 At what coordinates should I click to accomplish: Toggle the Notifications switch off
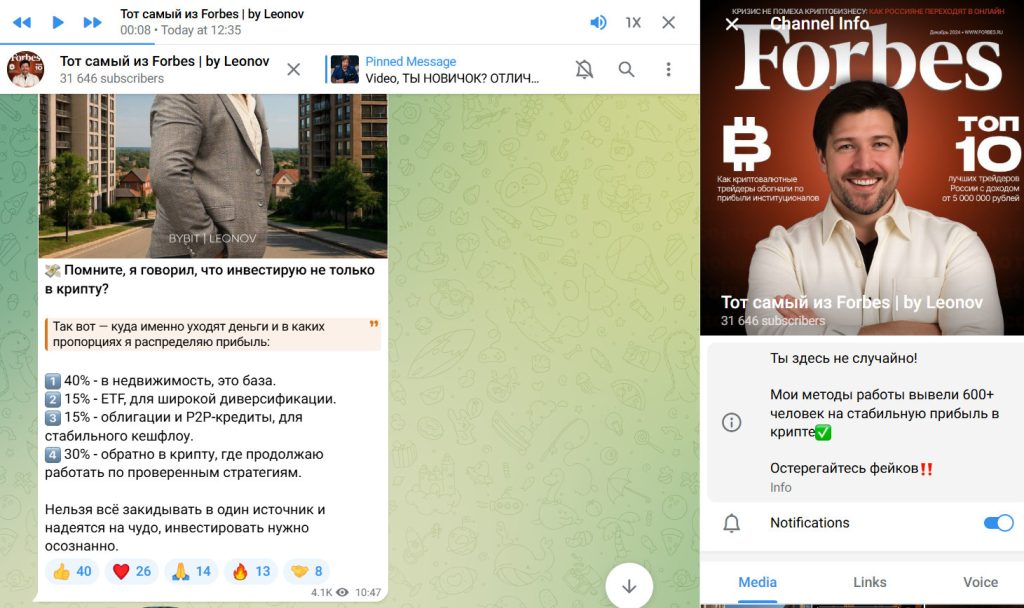(x=998, y=523)
